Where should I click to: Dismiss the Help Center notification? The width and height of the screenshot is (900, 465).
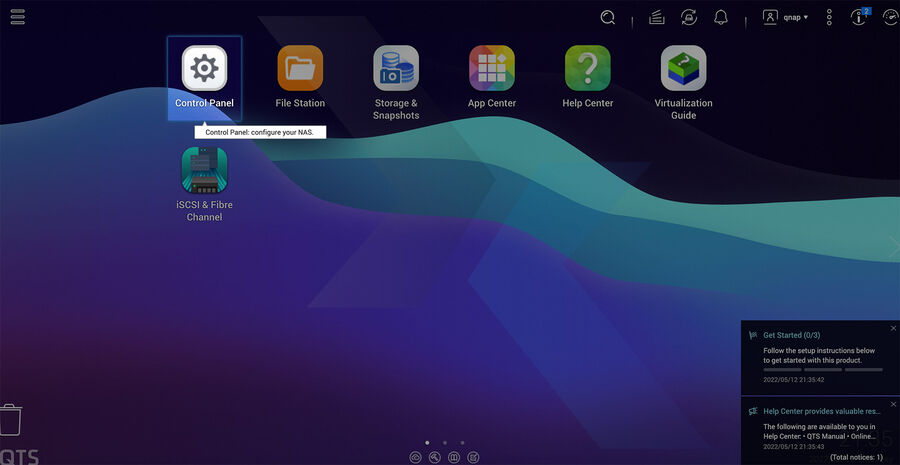tap(893, 404)
